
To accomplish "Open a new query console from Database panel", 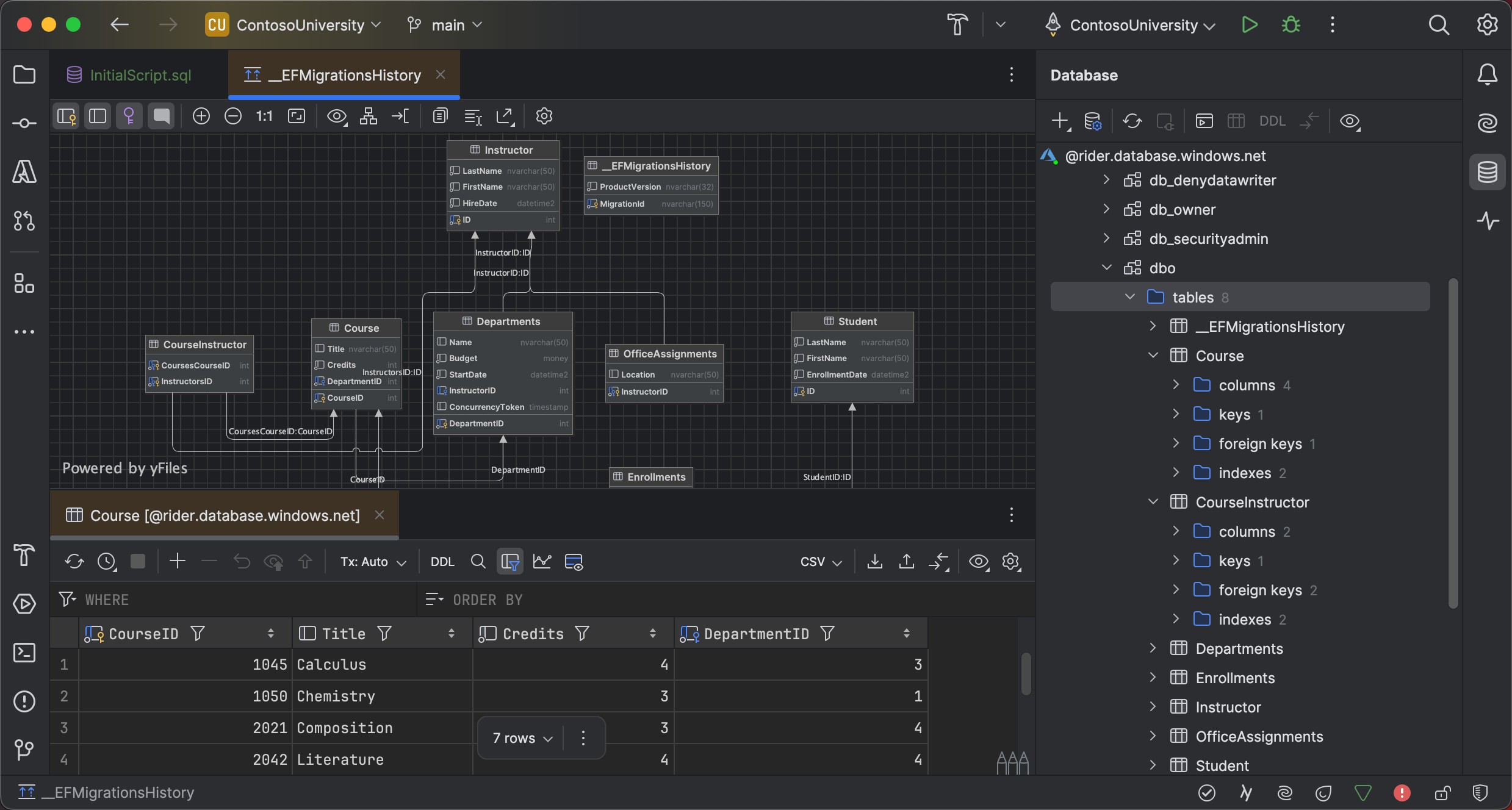I will pyautogui.click(x=1204, y=121).
